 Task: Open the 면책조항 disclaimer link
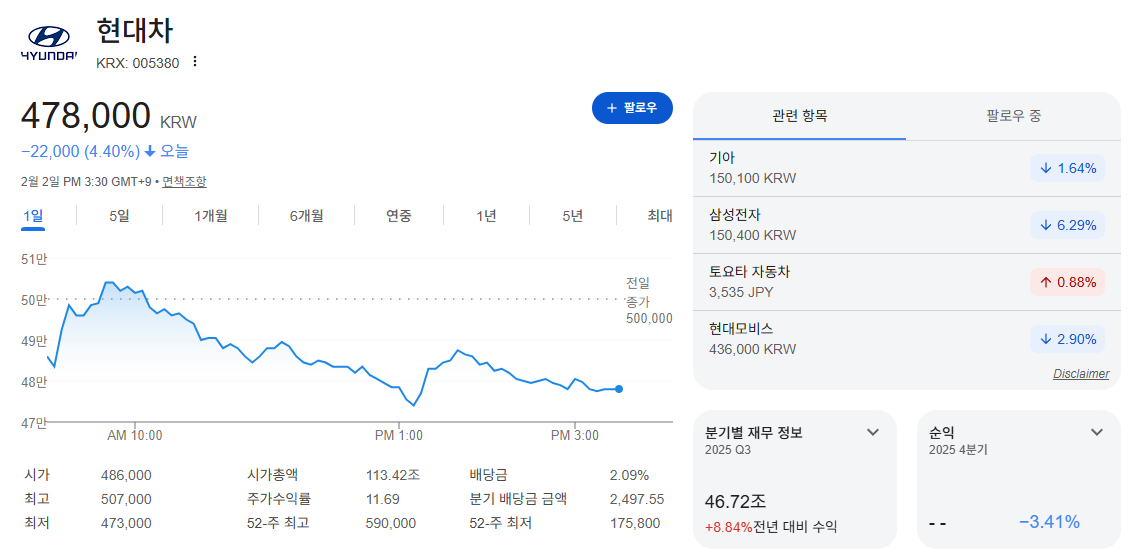[184, 181]
